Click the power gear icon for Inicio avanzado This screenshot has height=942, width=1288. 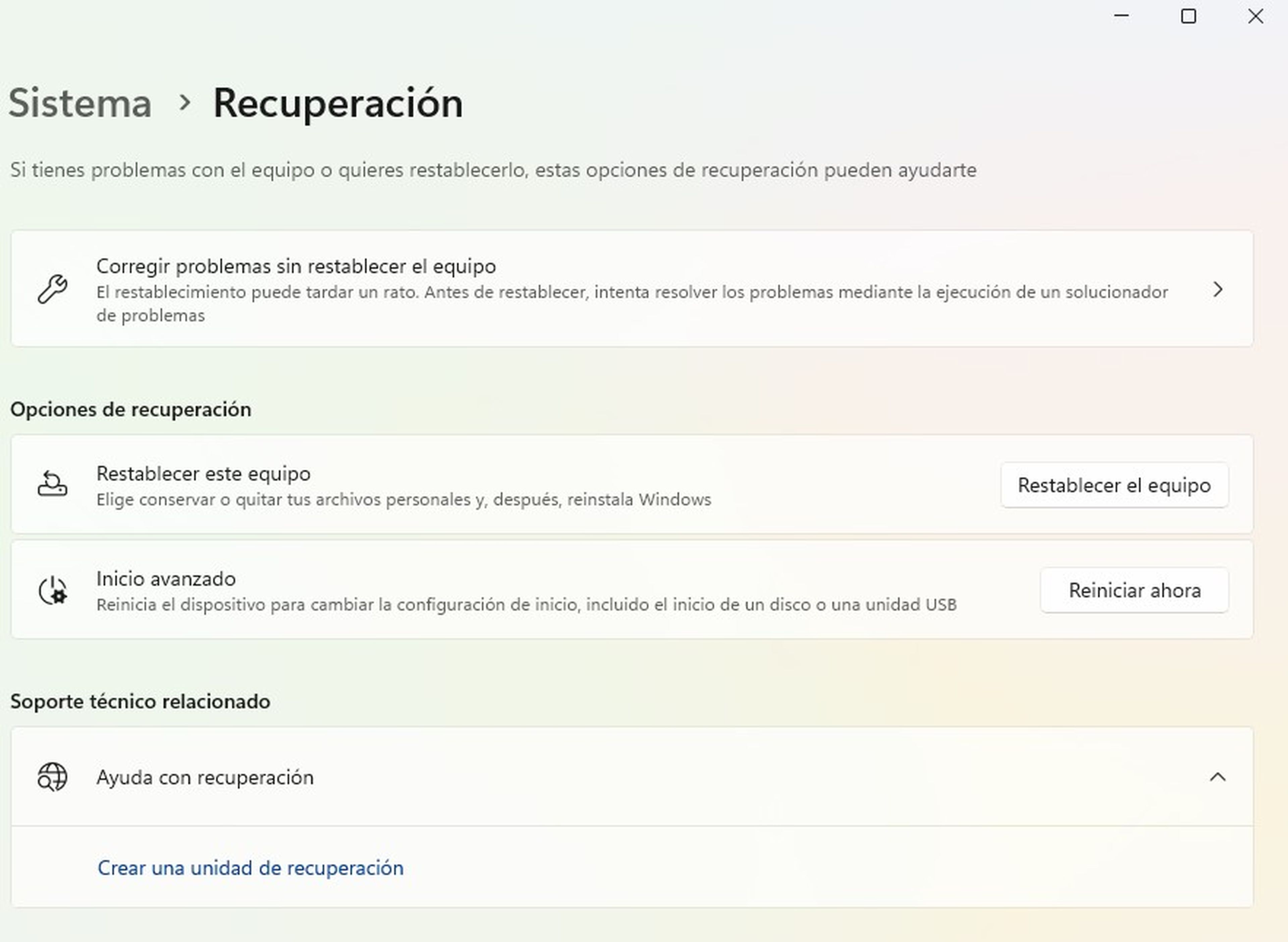click(x=52, y=590)
